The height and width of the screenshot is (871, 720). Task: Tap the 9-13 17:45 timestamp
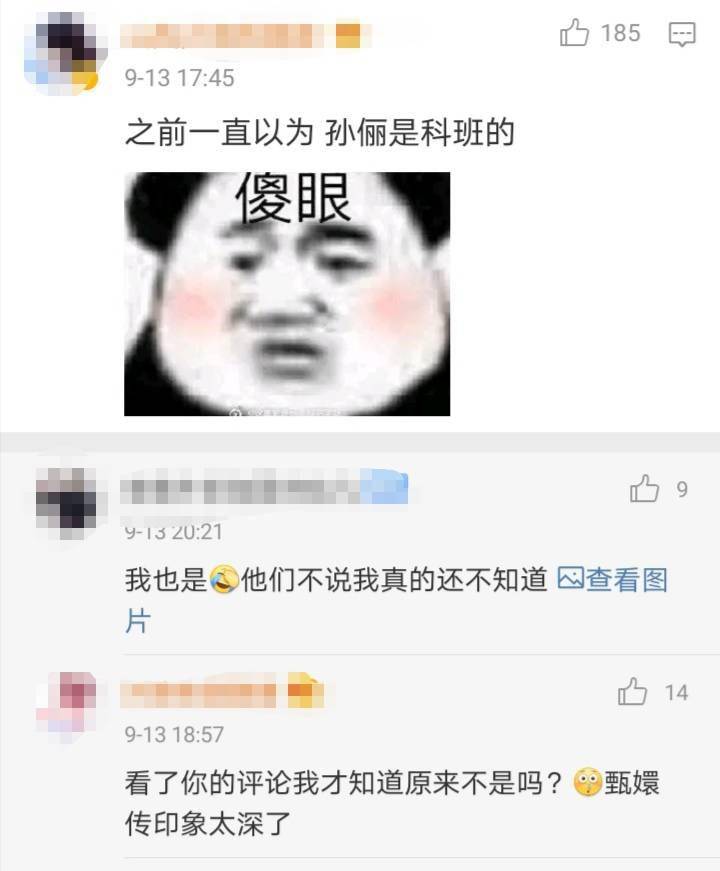coord(179,78)
